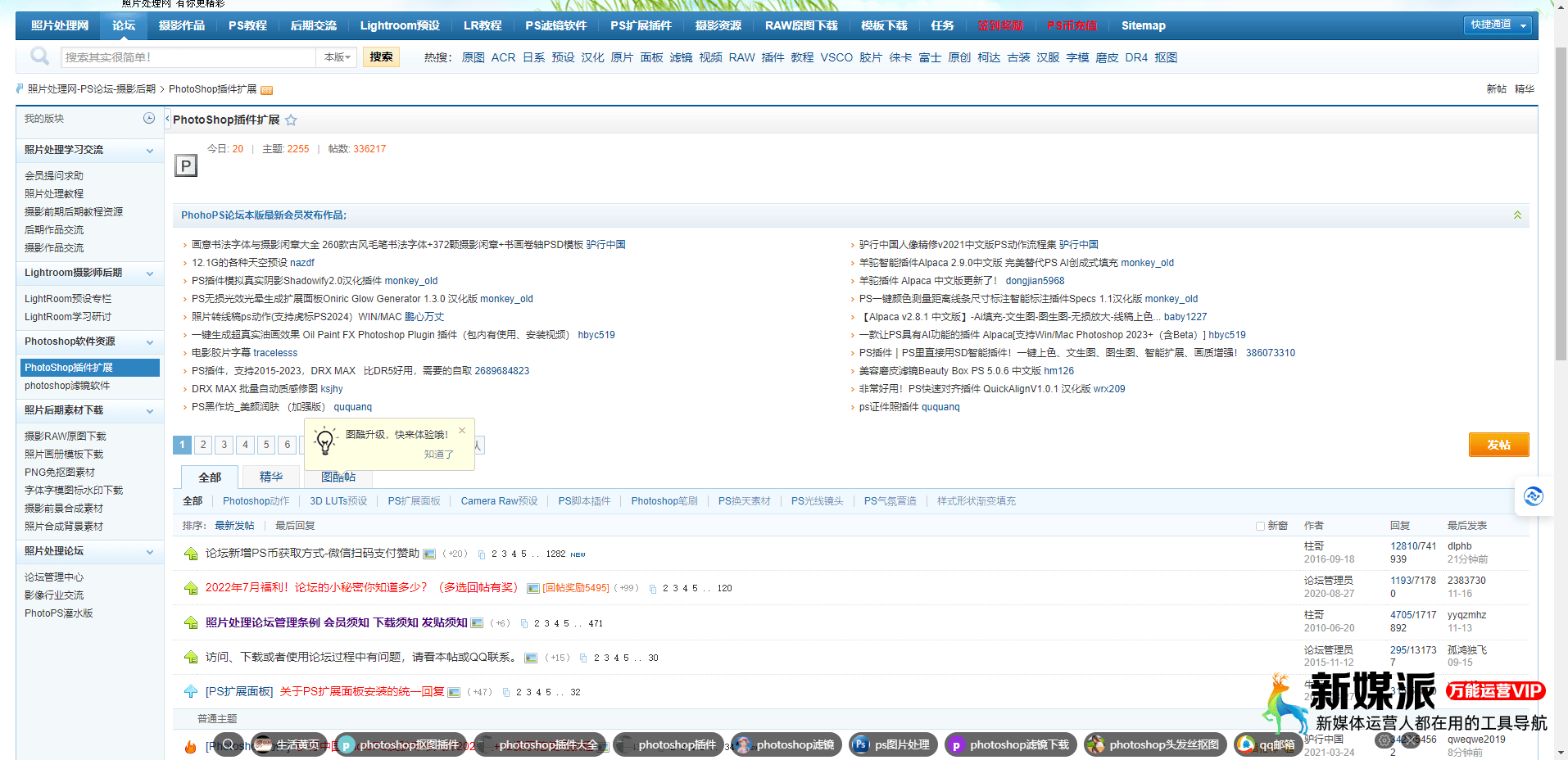Image resolution: width=1568 pixels, height=760 pixels.
Task: Open the 快捷通道 dropdown menu
Action: point(1497,25)
